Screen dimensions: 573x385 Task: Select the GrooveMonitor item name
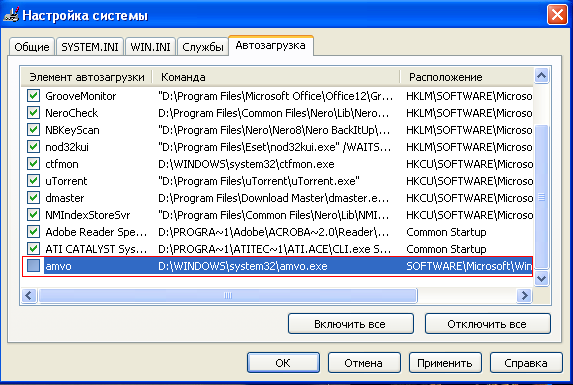[81, 96]
